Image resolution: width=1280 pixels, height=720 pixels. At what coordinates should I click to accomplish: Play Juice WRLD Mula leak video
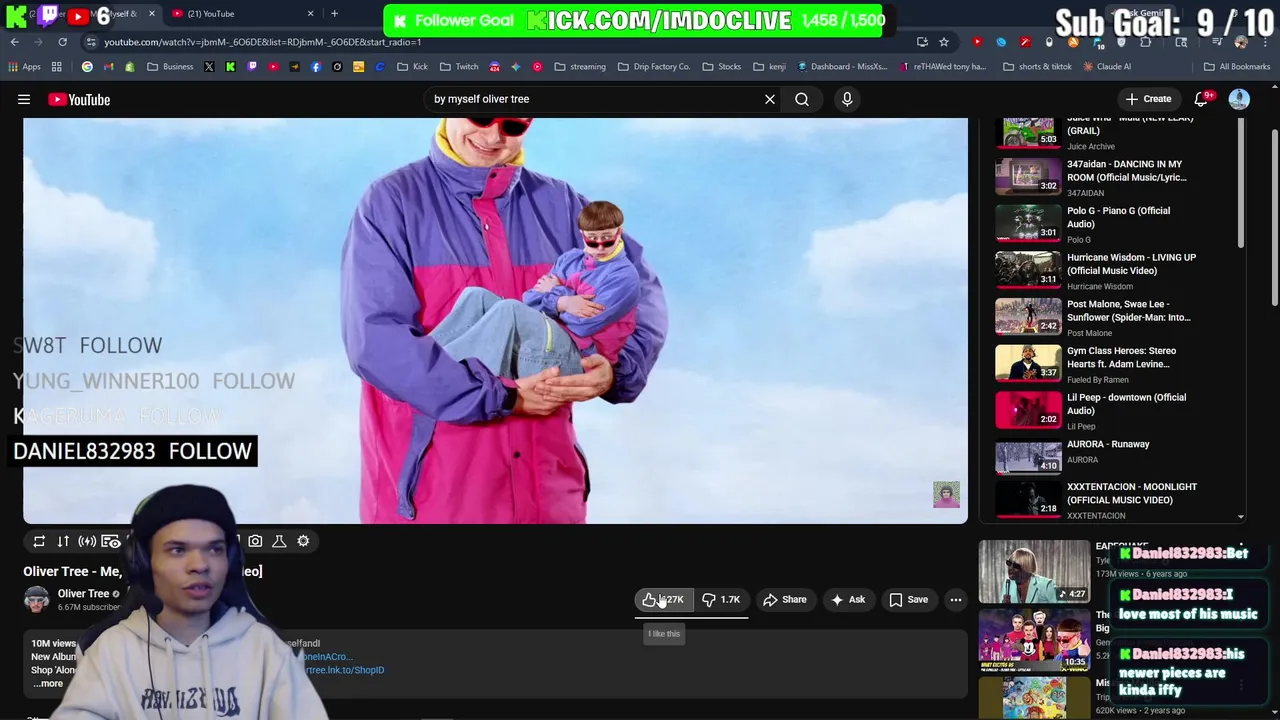click(x=1118, y=132)
